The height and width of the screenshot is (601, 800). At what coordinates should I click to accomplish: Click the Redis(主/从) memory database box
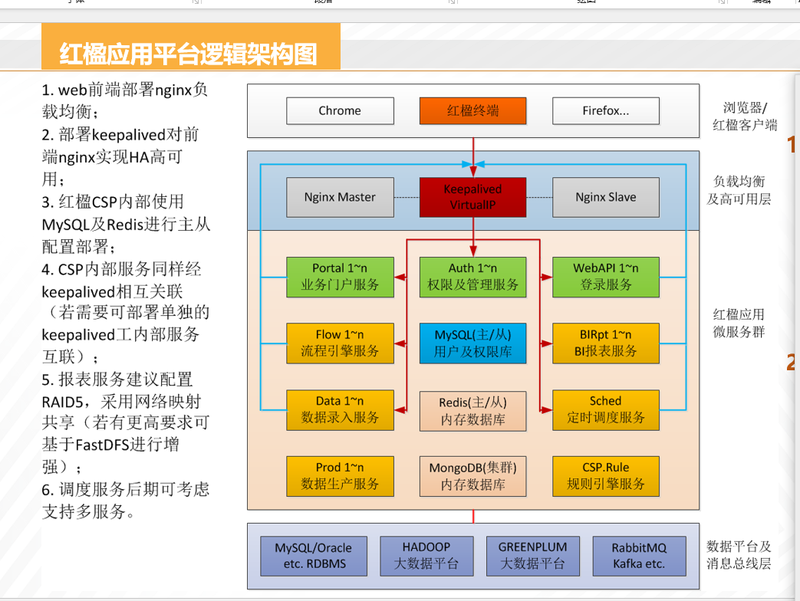[x=473, y=411]
